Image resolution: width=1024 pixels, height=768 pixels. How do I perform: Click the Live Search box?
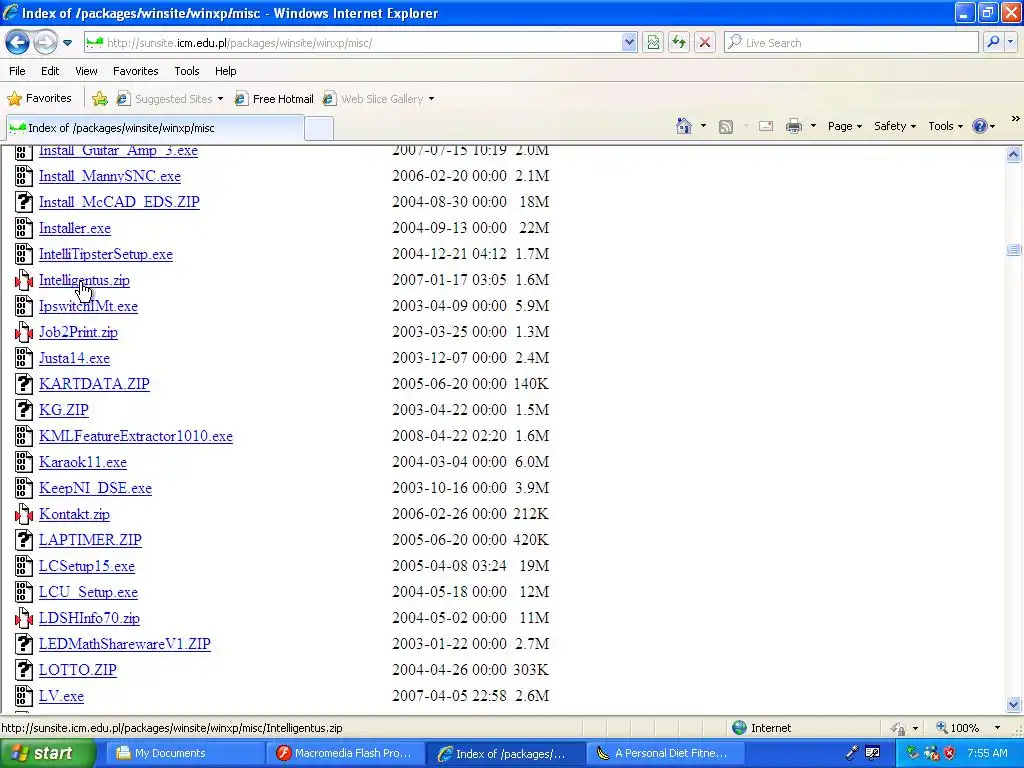pos(852,43)
